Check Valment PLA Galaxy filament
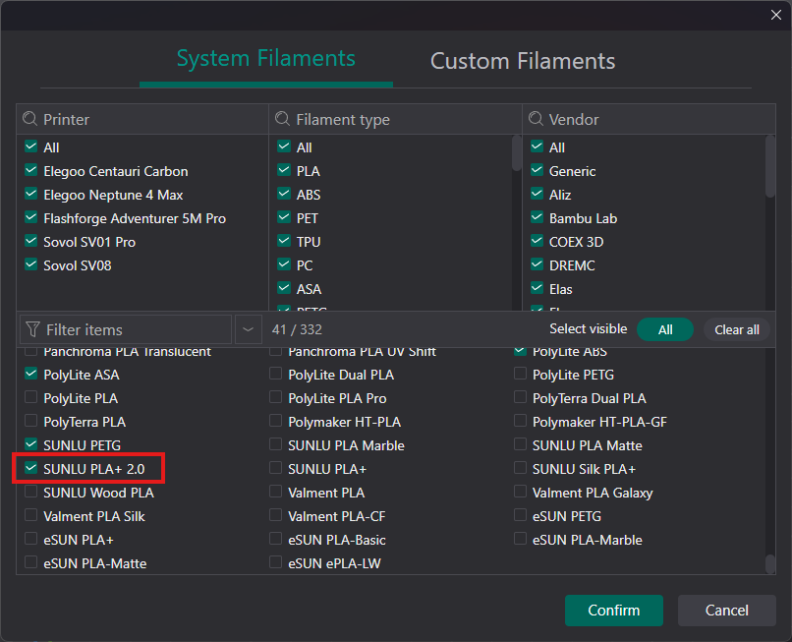This screenshot has width=792, height=642. 520,492
